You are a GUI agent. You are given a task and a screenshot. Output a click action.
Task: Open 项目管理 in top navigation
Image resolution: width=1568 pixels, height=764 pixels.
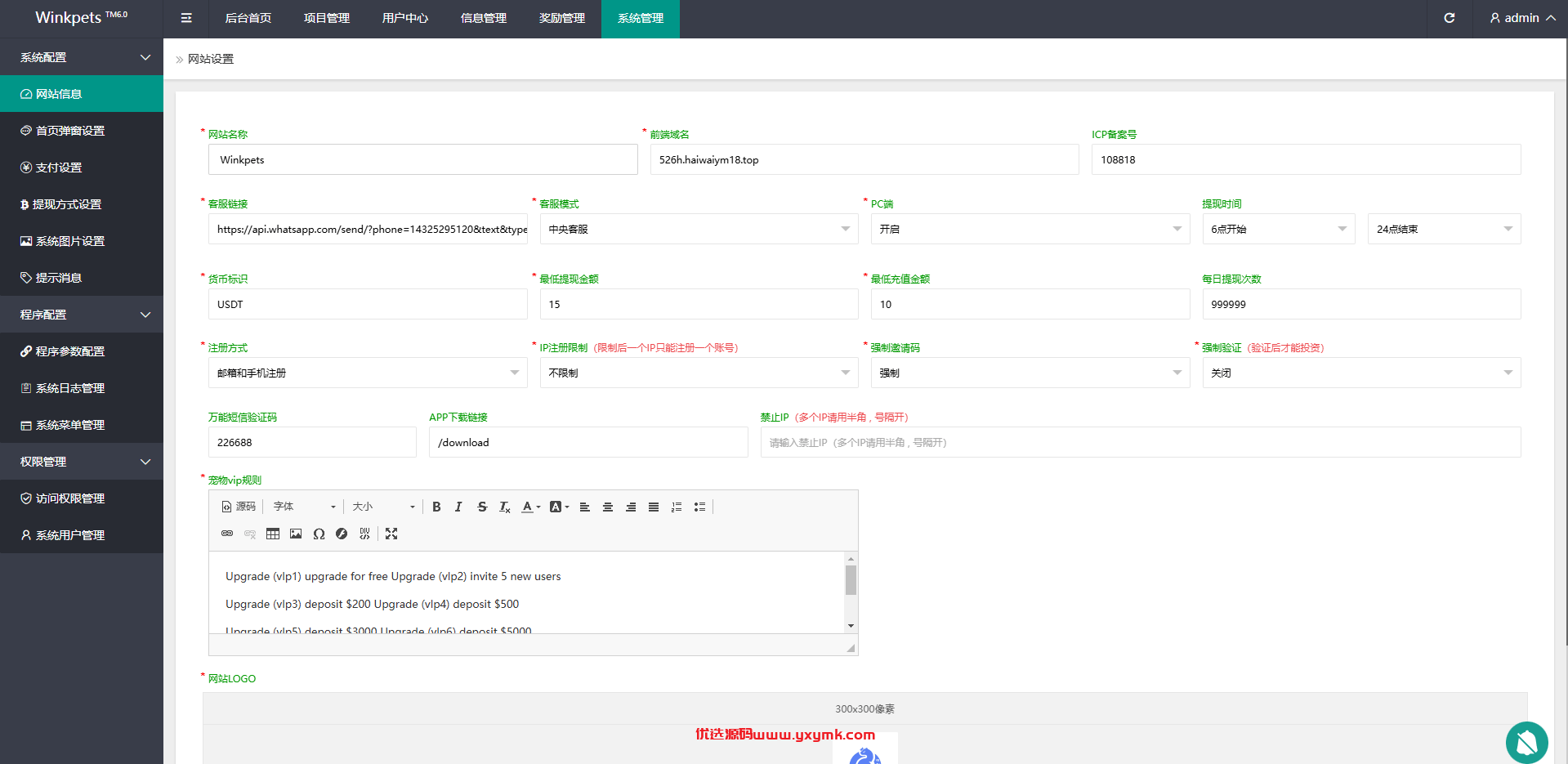coord(327,18)
